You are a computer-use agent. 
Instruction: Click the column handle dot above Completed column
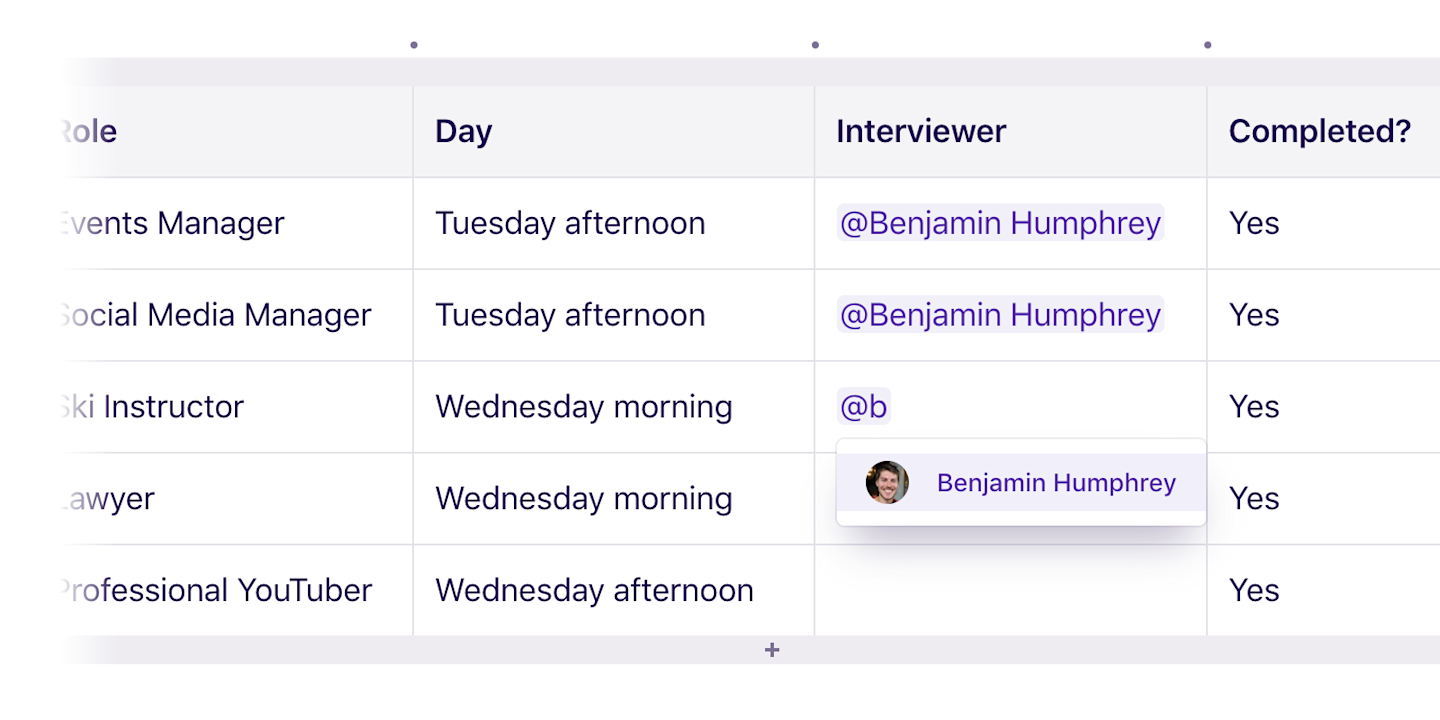pyautogui.click(x=1208, y=45)
